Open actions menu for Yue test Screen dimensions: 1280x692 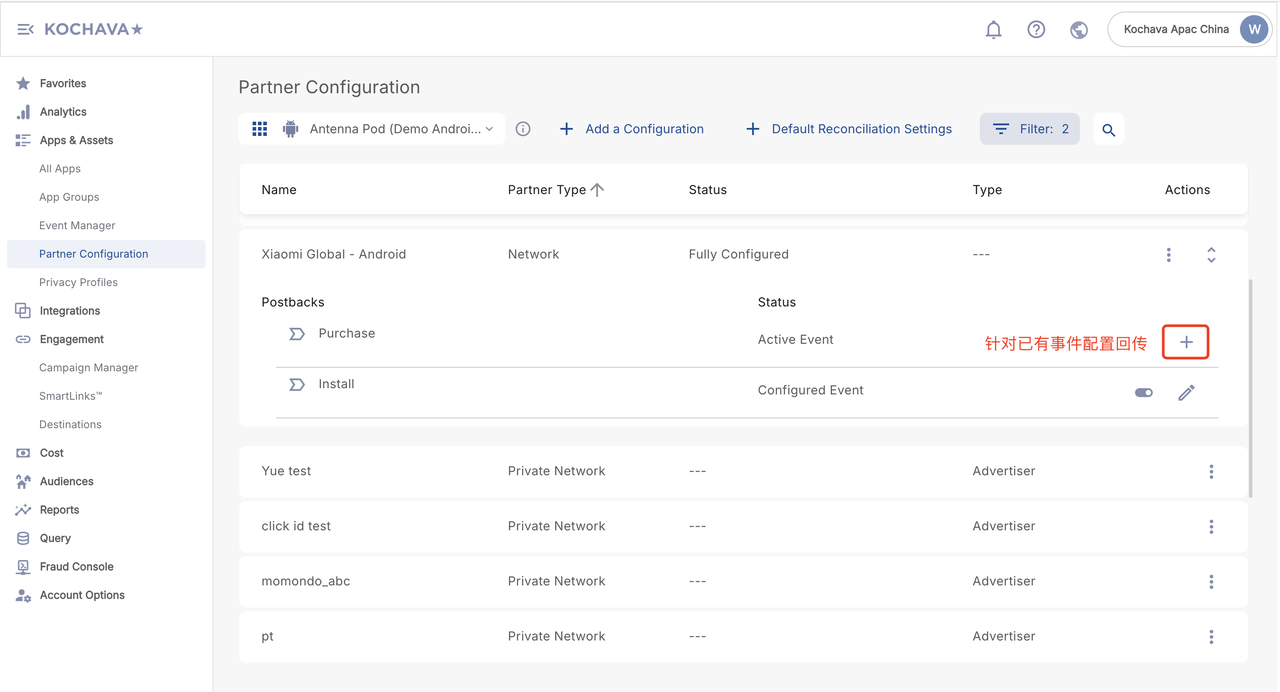click(x=1211, y=472)
